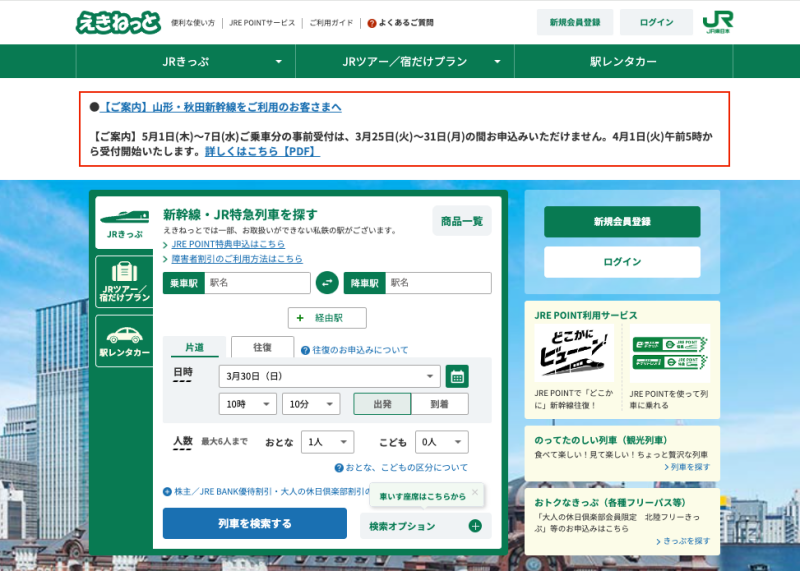Click the help icon for おとな、こどもの区分
The width and height of the screenshot is (800, 571).
[x=339, y=467]
